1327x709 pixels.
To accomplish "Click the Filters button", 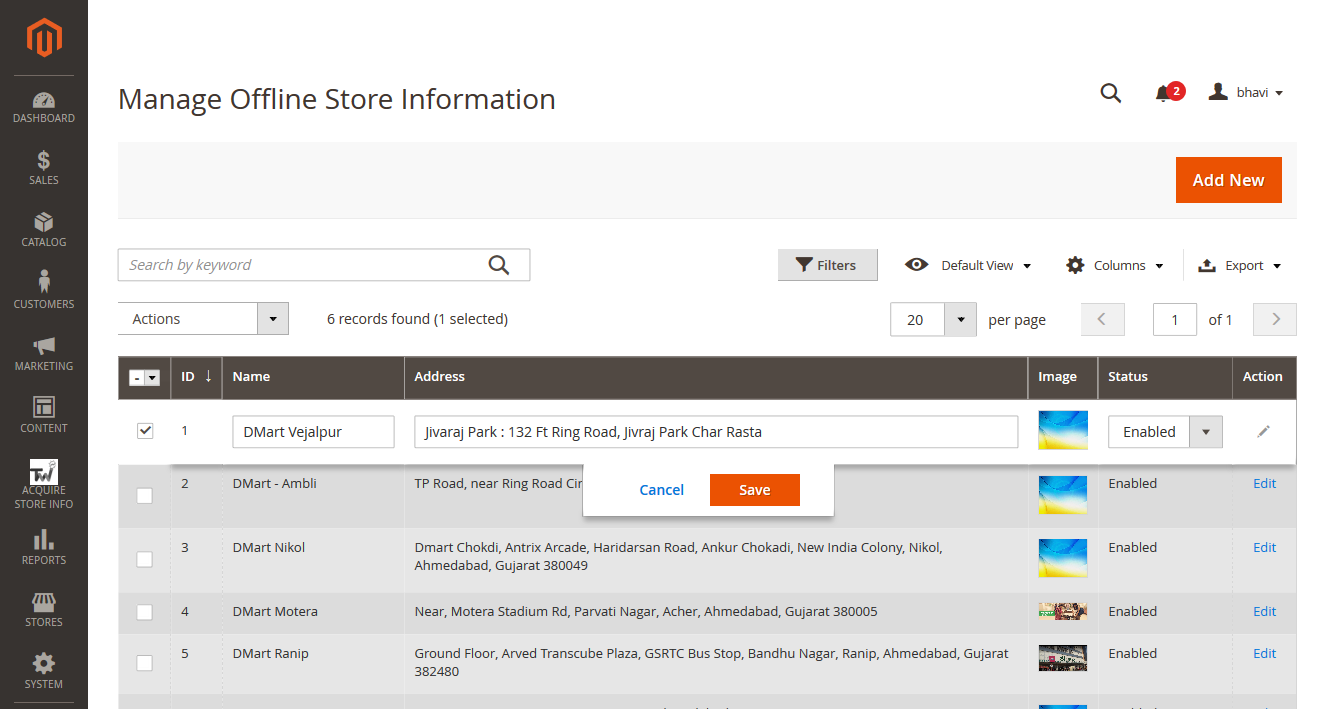I will (x=827, y=265).
